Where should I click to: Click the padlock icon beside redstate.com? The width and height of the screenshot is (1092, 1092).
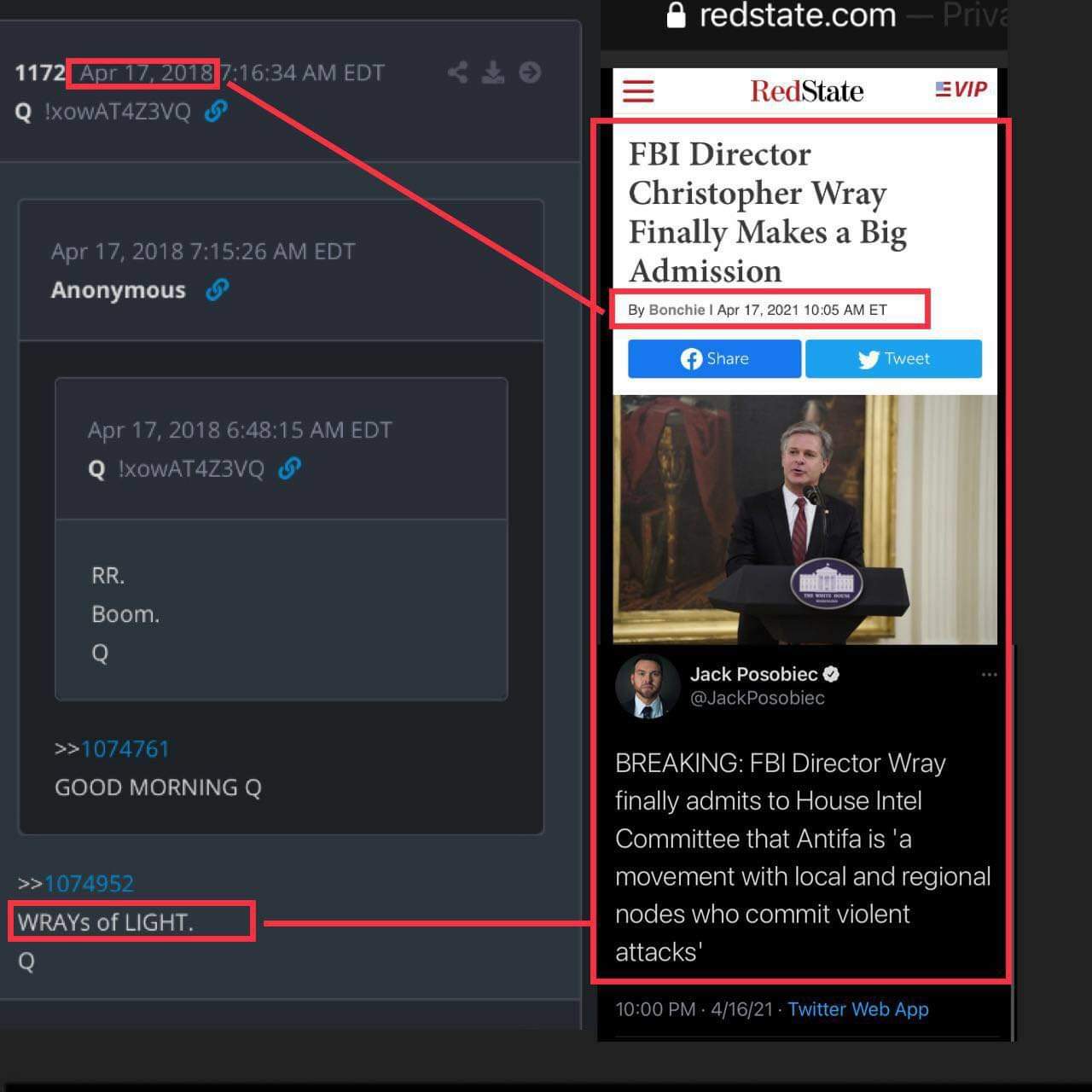(x=676, y=15)
